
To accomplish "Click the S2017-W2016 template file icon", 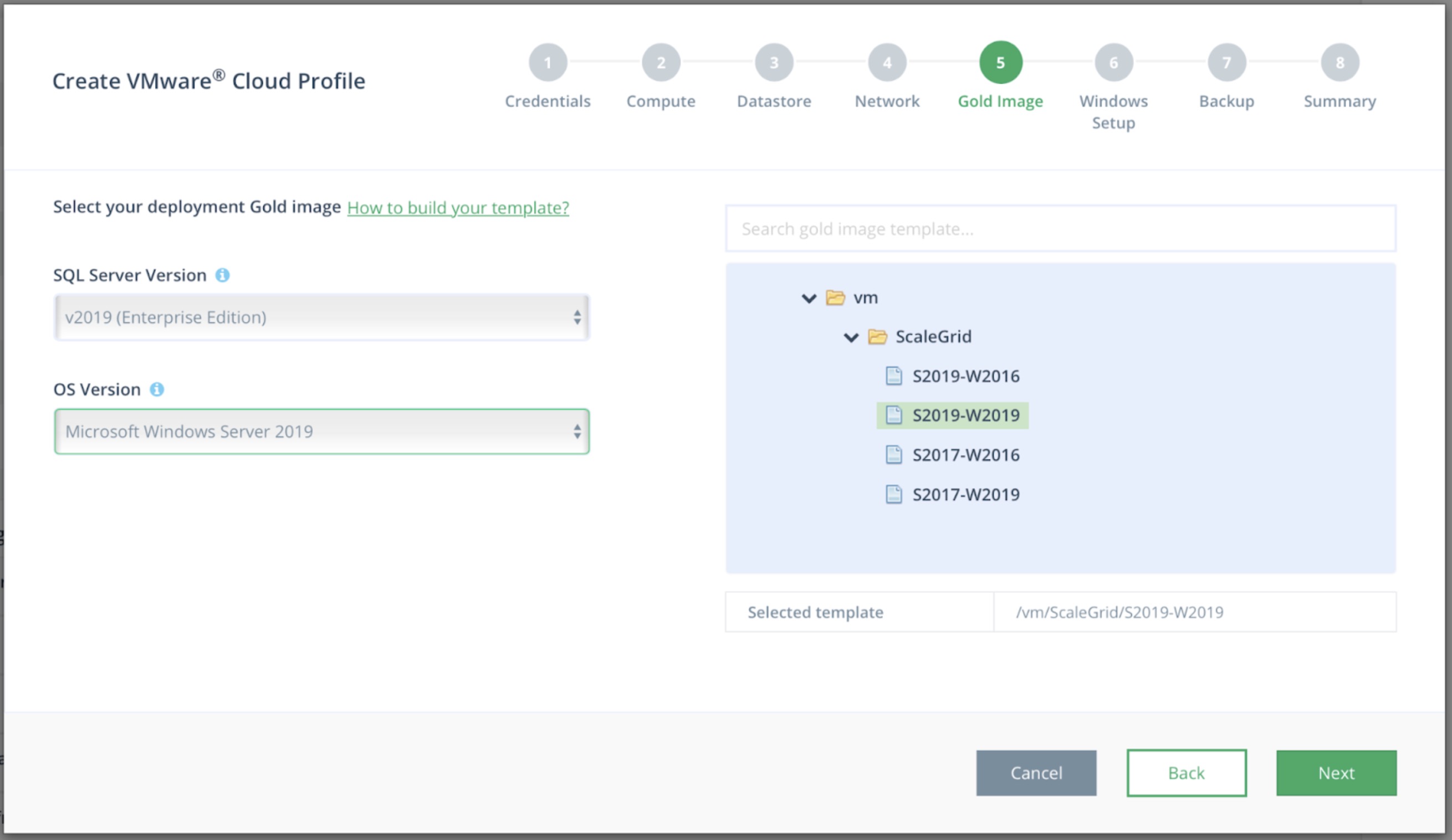I will point(894,455).
